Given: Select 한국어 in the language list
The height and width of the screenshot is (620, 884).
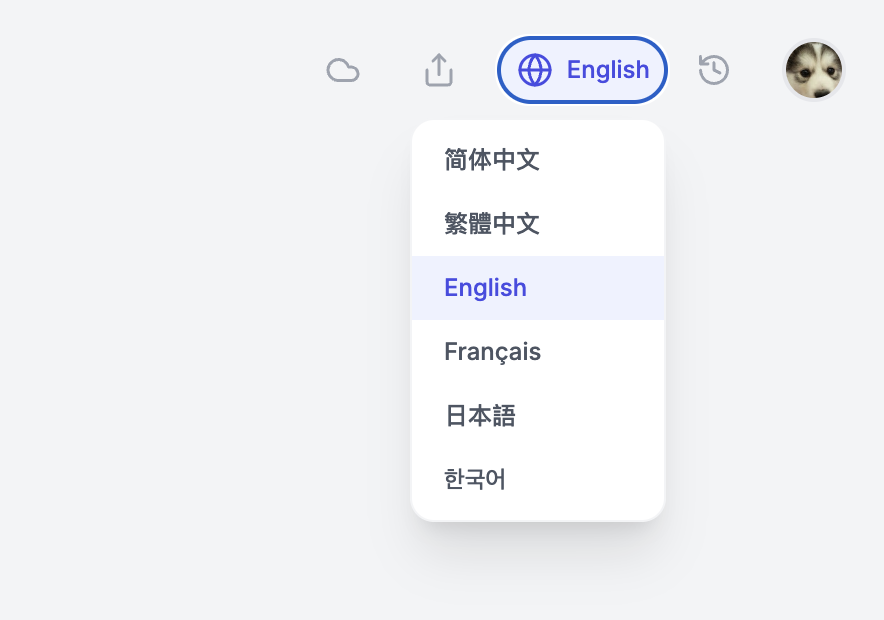Looking at the screenshot, I should (475, 480).
